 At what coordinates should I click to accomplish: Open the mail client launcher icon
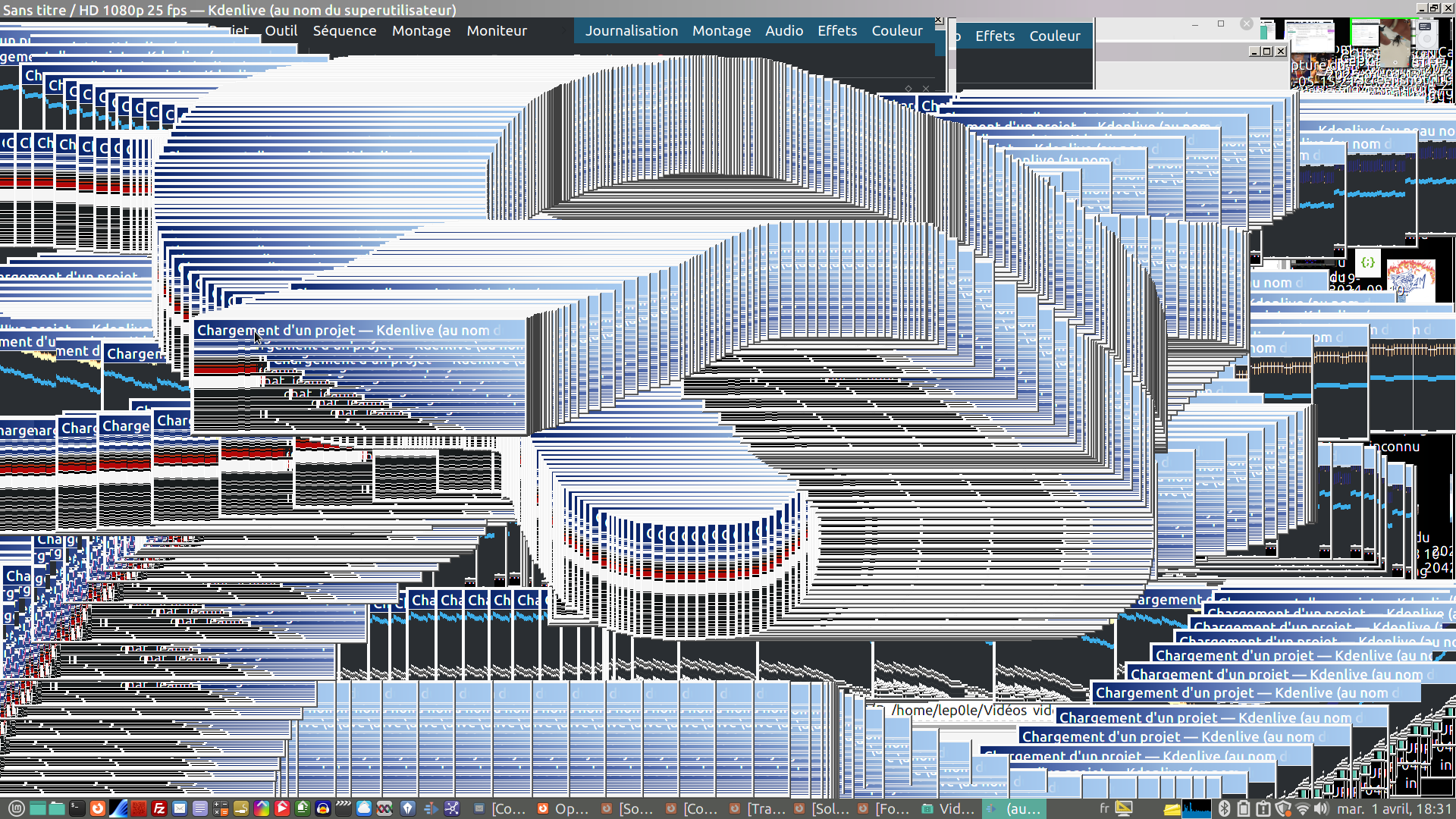180,808
